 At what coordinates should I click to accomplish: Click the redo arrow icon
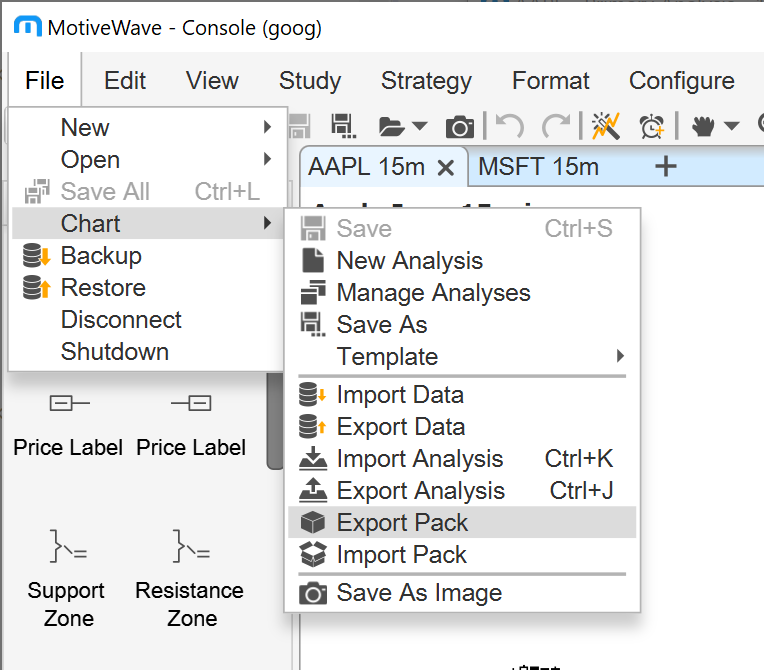[556, 126]
